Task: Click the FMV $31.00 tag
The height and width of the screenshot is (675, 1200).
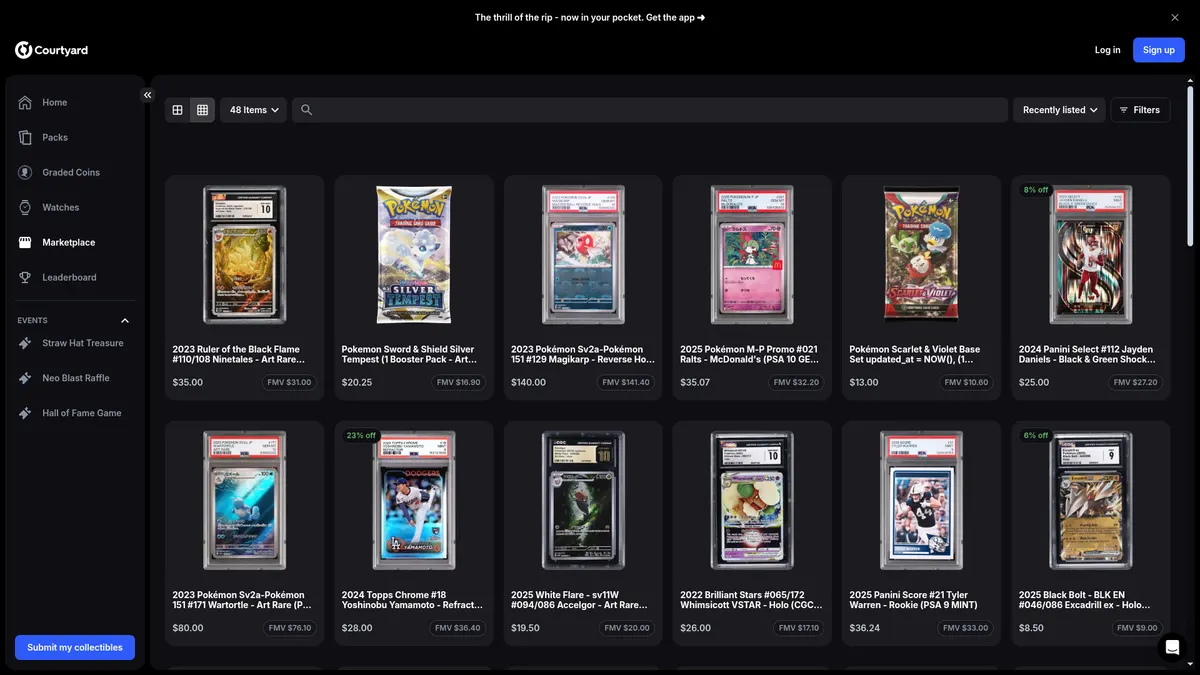Action: tap(289, 382)
